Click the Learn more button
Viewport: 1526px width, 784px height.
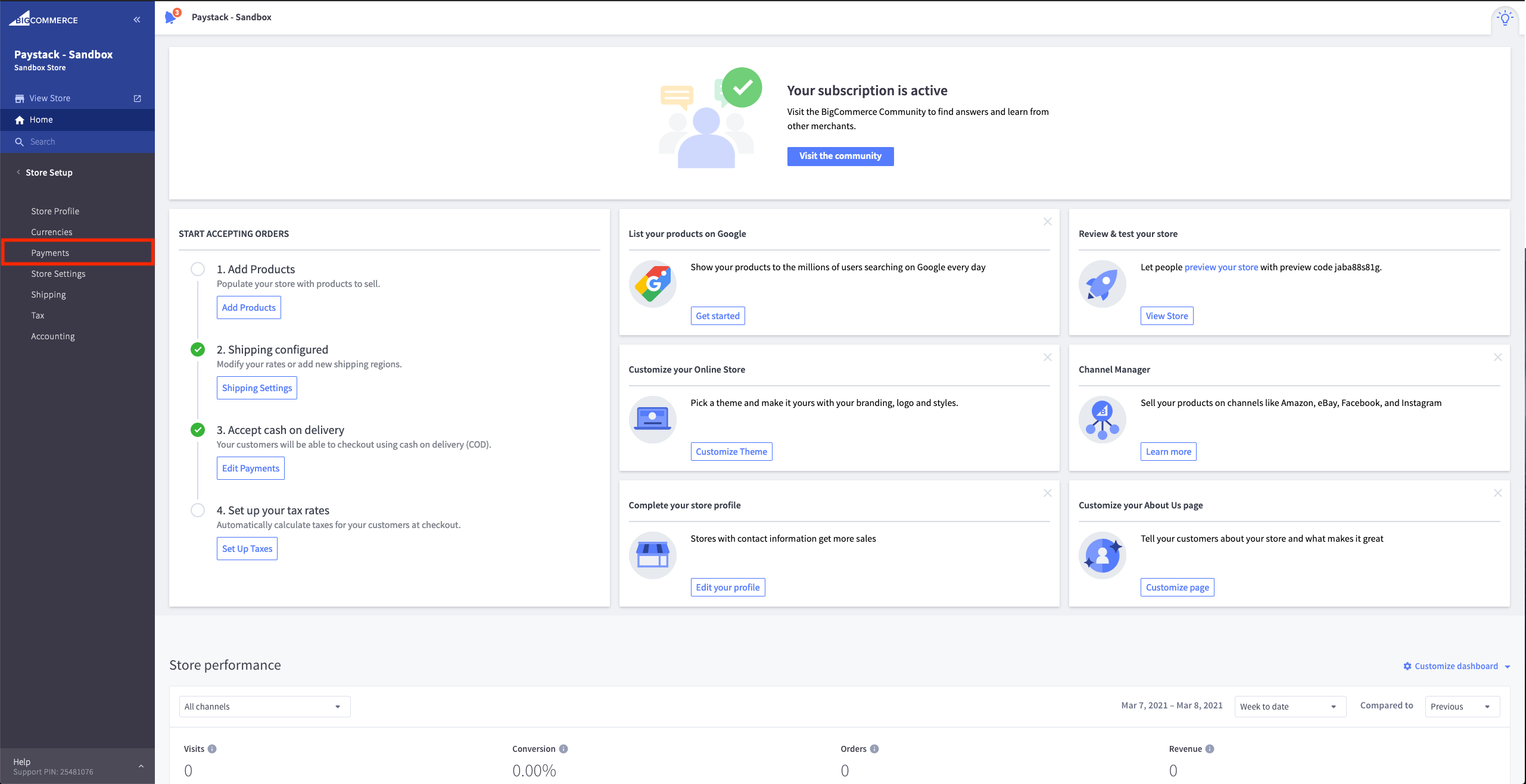point(1169,452)
